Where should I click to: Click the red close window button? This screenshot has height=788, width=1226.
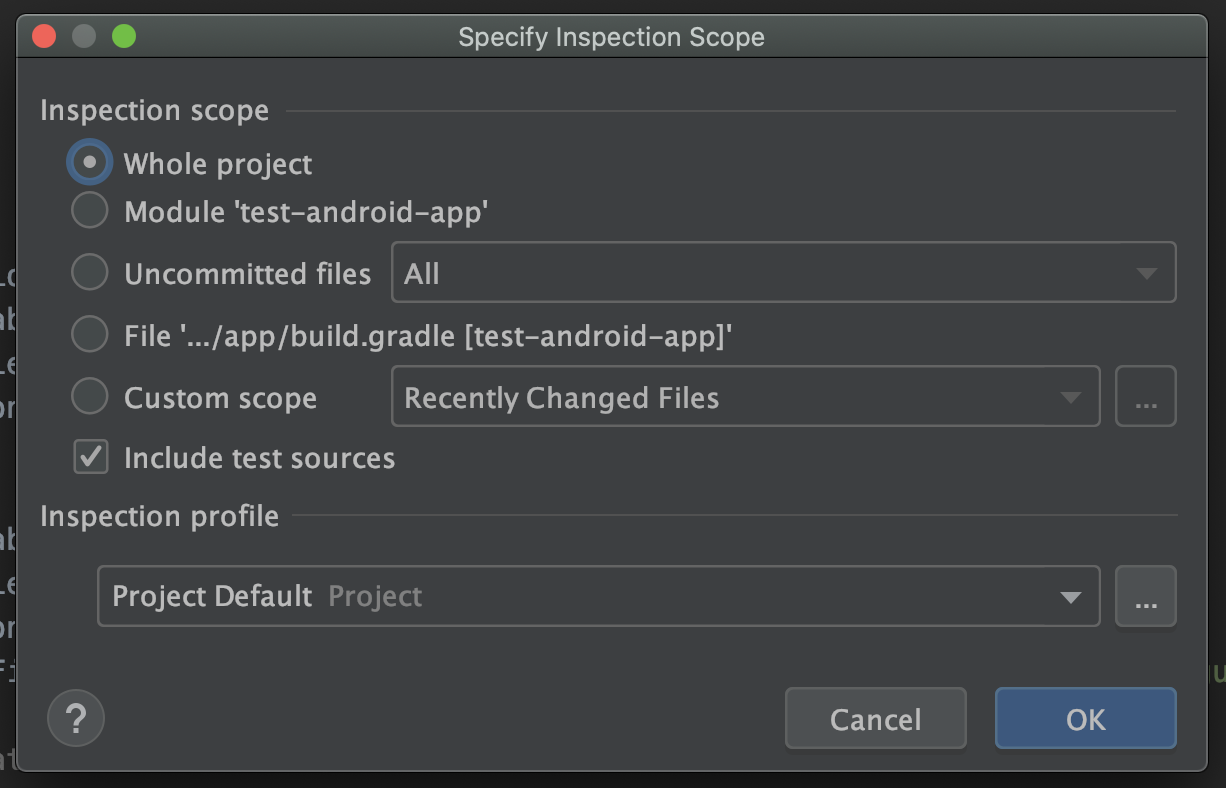tap(44, 37)
